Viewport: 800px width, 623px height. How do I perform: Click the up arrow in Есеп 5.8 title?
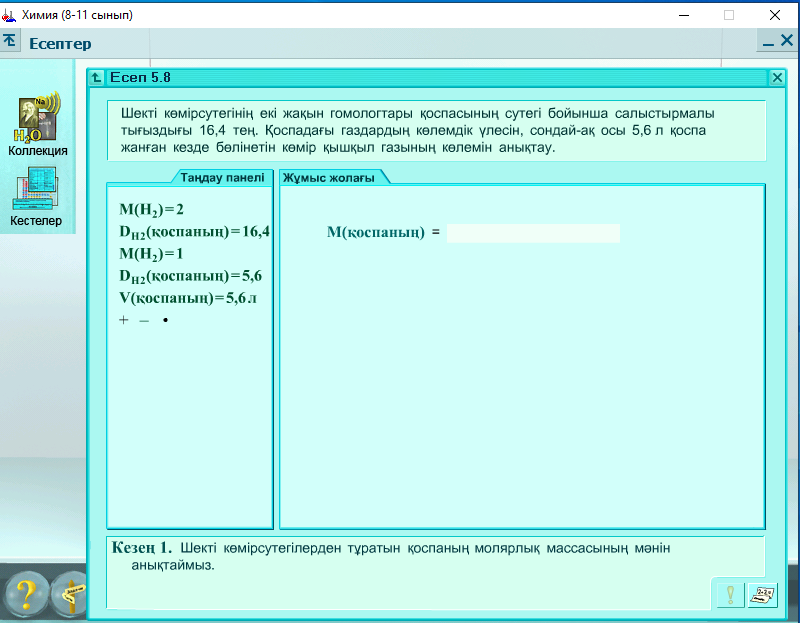click(x=96, y=78)
